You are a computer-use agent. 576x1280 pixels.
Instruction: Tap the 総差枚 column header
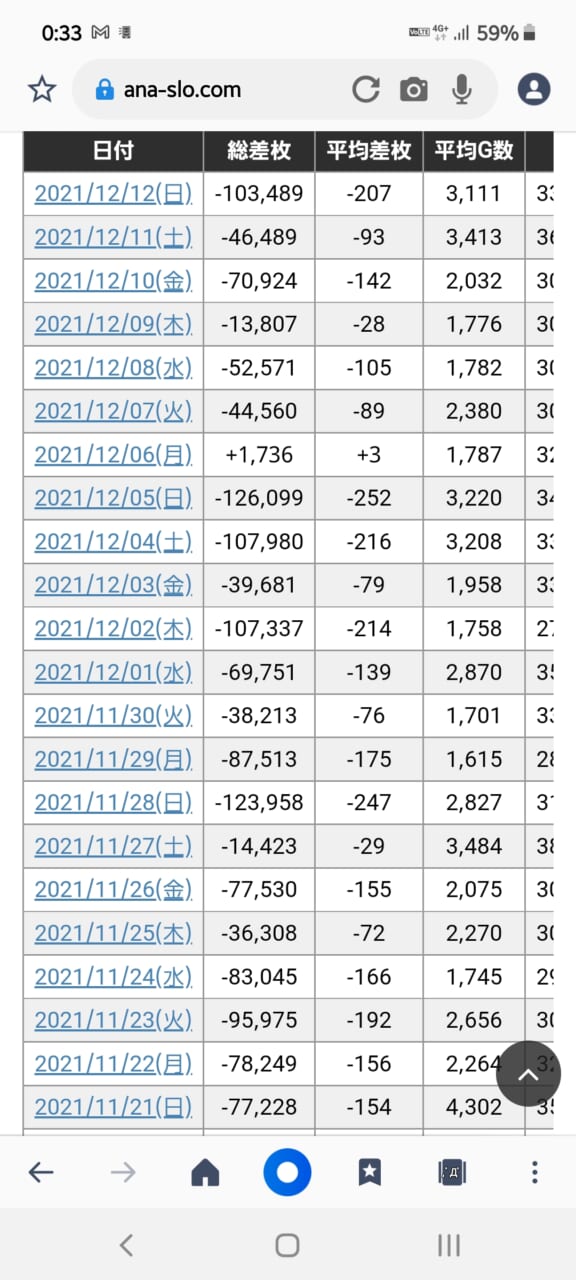click(x=259, y=151)
